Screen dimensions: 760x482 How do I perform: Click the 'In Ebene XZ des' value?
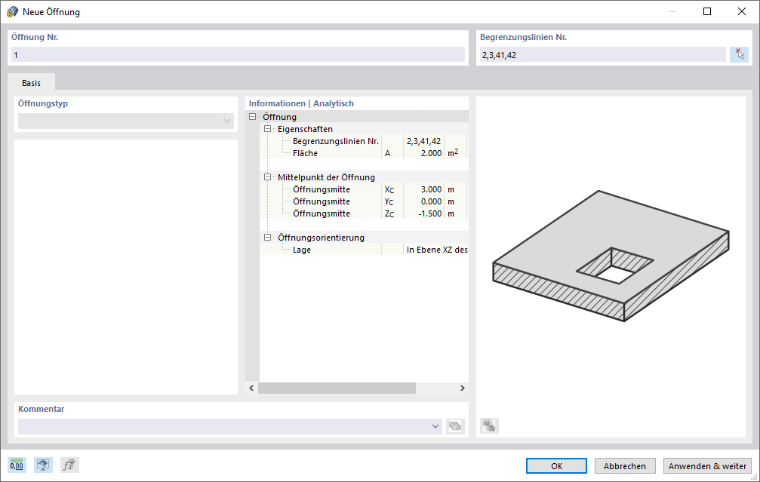pyautogui.click(x=436, y=250)
